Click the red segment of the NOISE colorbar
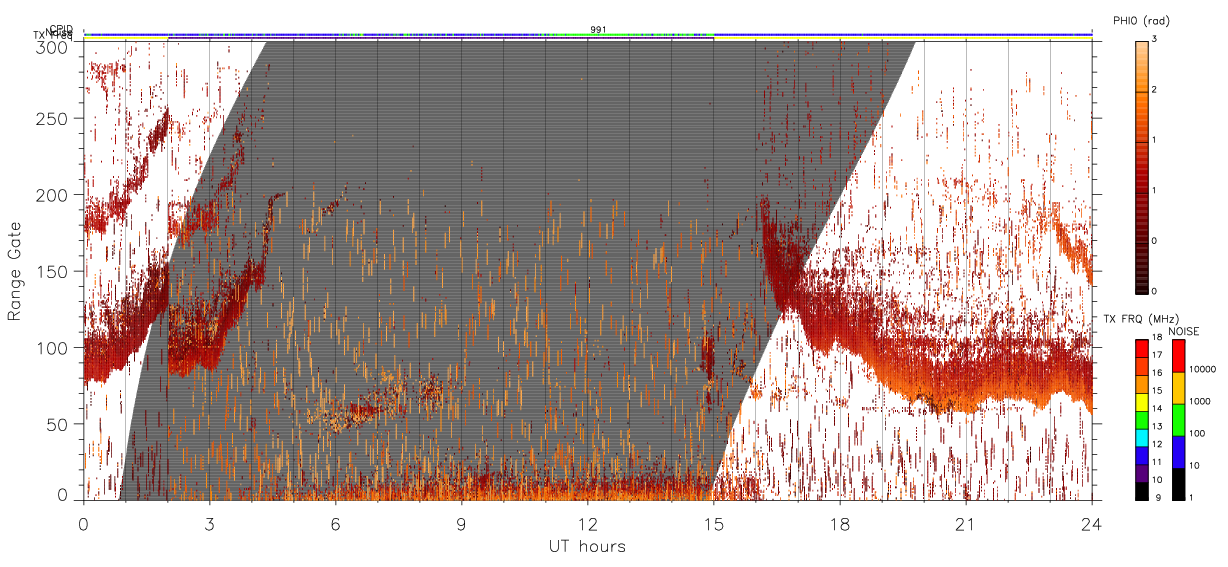1228x567 pixels. click(1178, 356)
